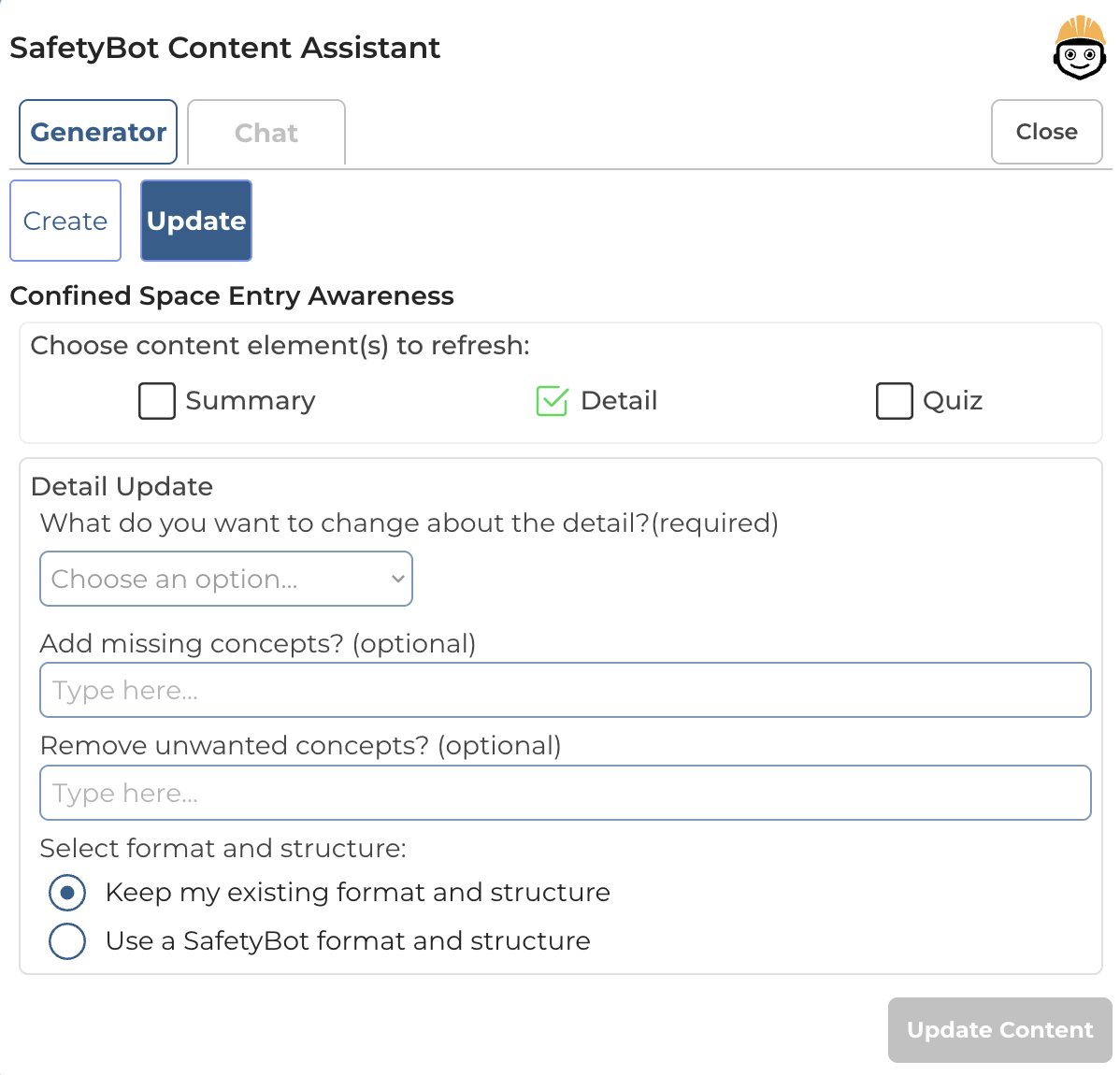Click the Detail Update section header
1120x1075 pixels.
coord(122,486)
